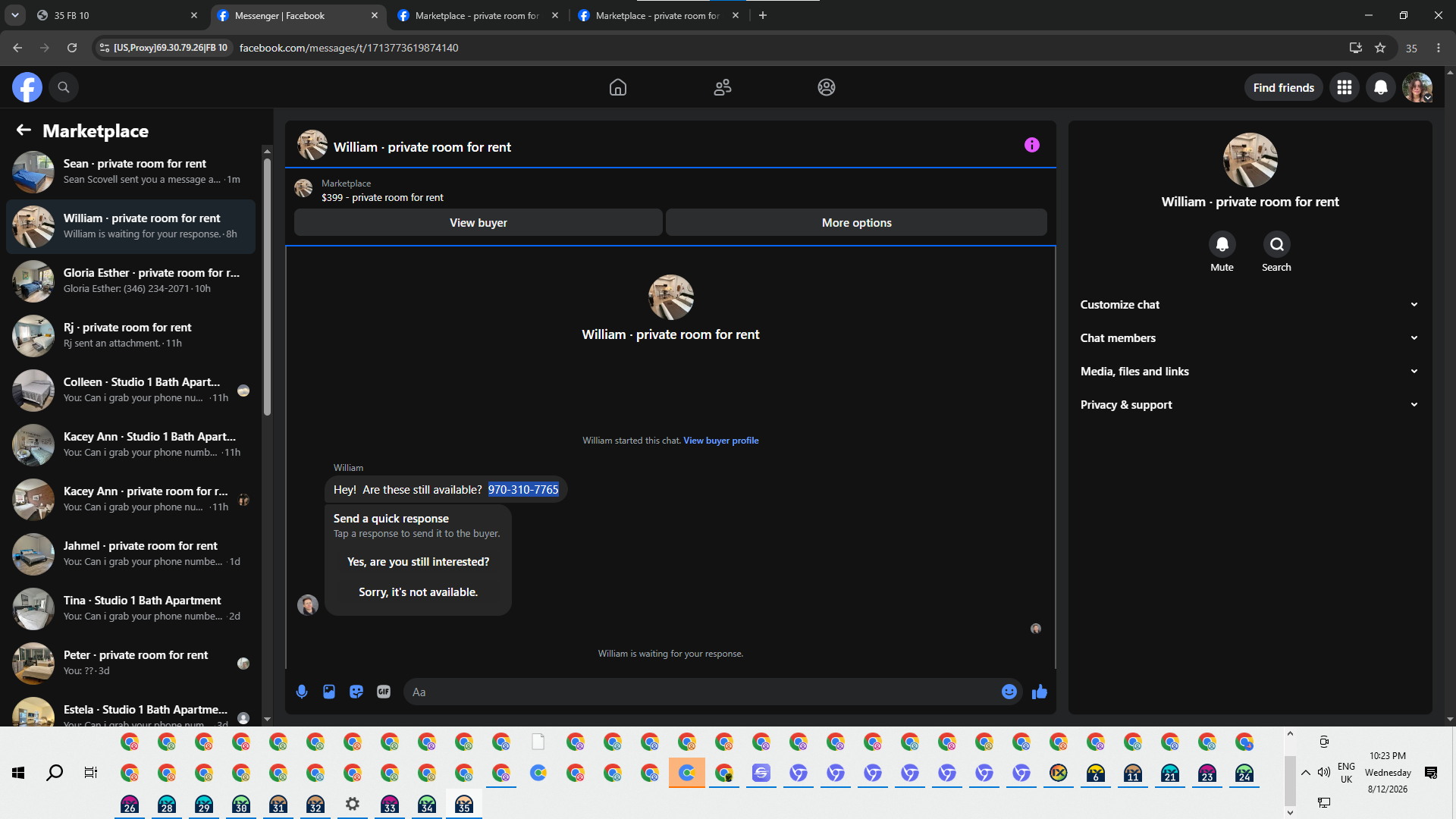Image resolution: width=1456 pixels, height=819 pixels.
Task: Open the Friends icon in top navigation
Action: coord(723,87)
